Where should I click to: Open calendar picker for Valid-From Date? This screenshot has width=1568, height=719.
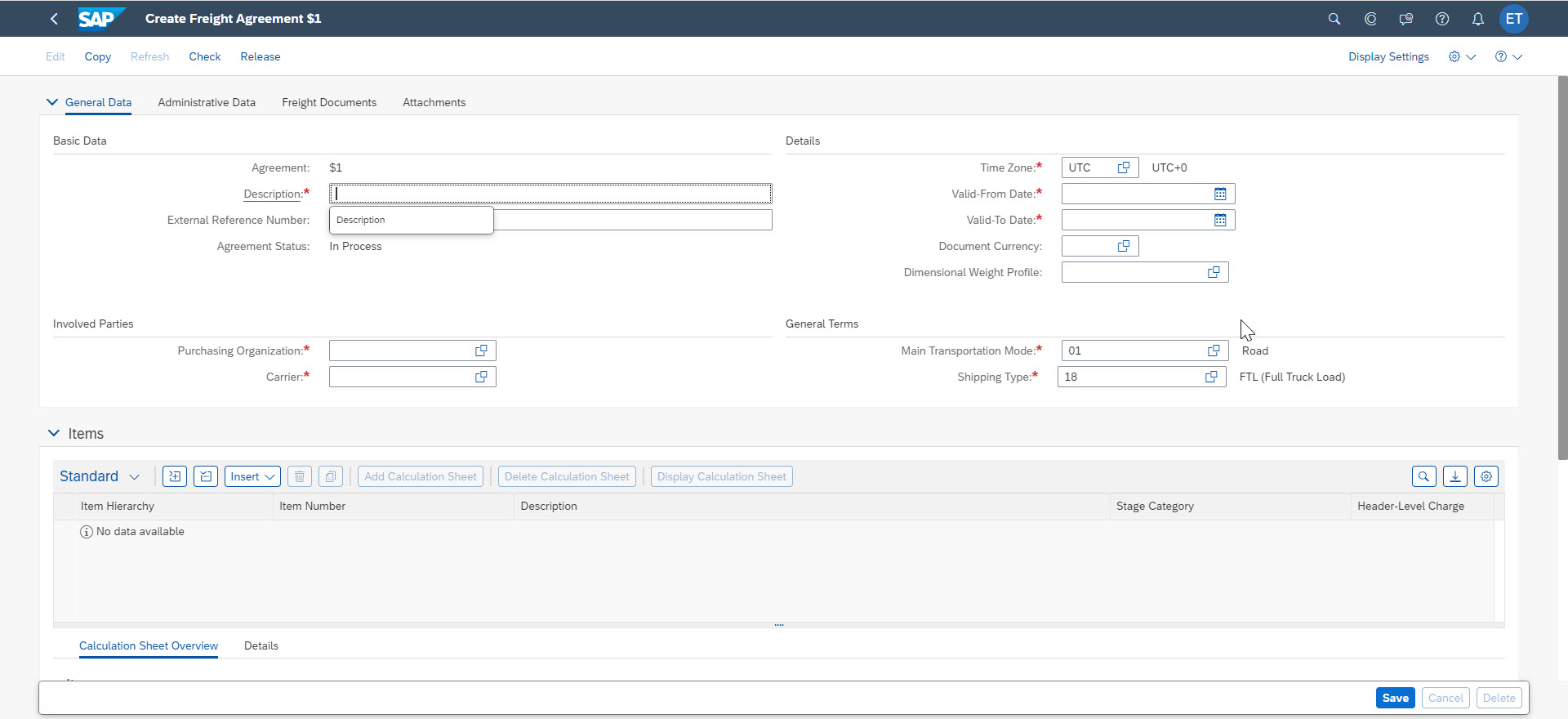(1219, 194)
